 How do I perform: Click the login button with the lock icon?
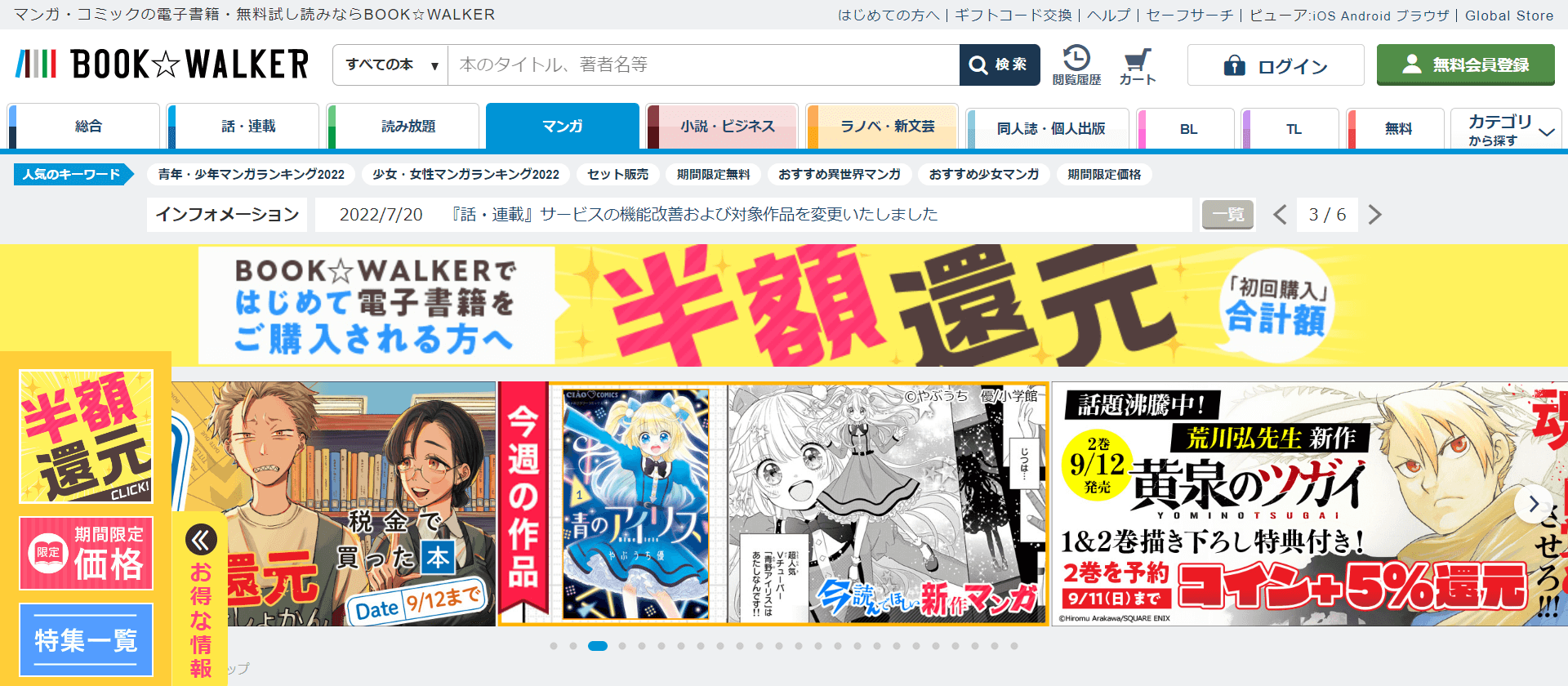1276,65
